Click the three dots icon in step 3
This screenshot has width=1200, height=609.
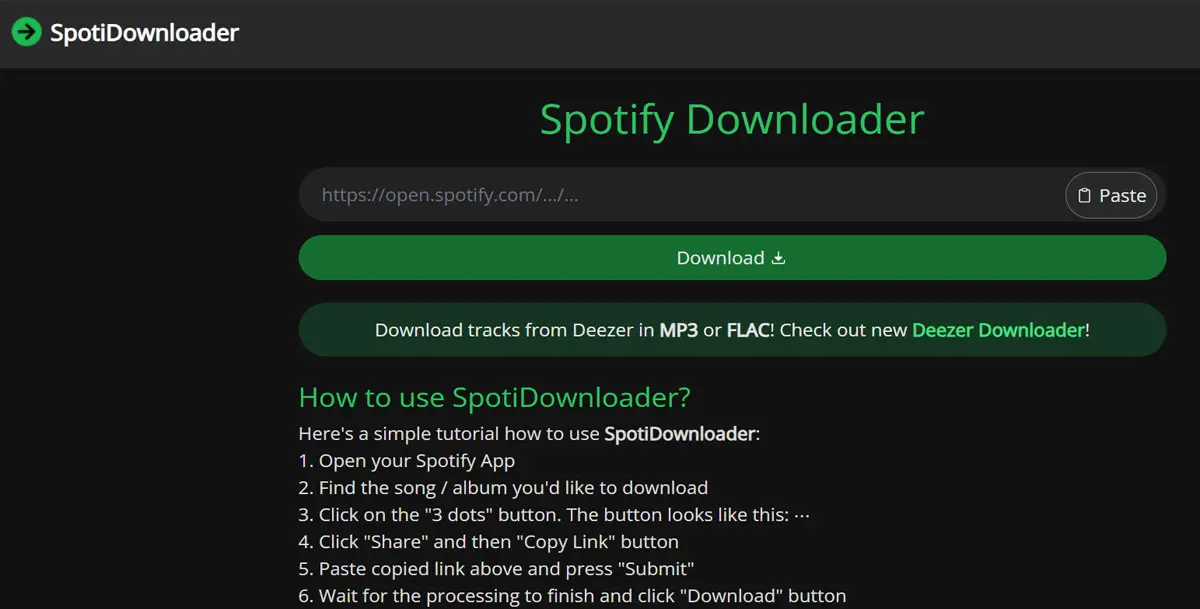tap(800, 515)
